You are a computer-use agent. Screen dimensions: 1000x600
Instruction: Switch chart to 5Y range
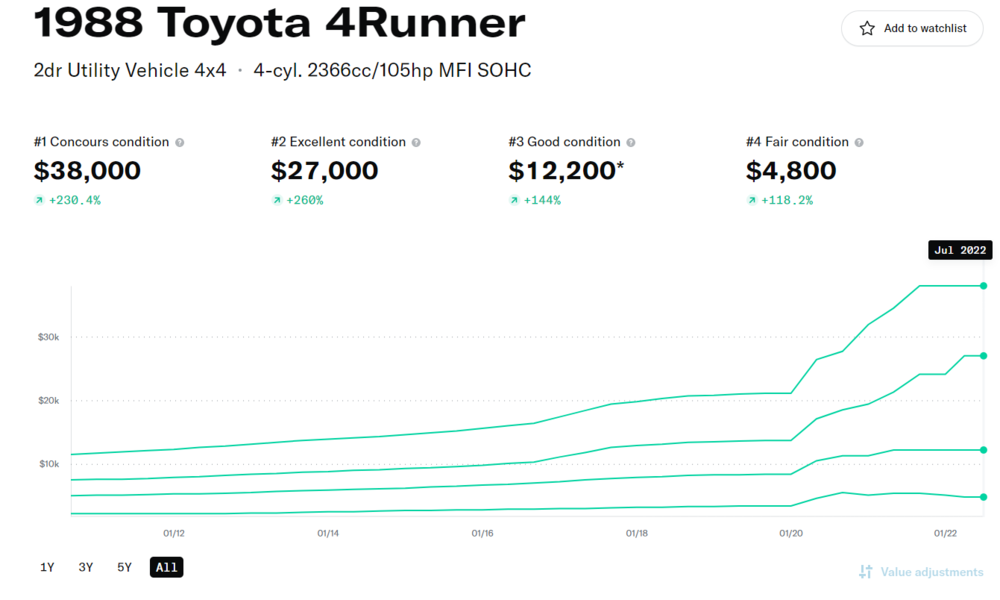(x=124, y=568)
